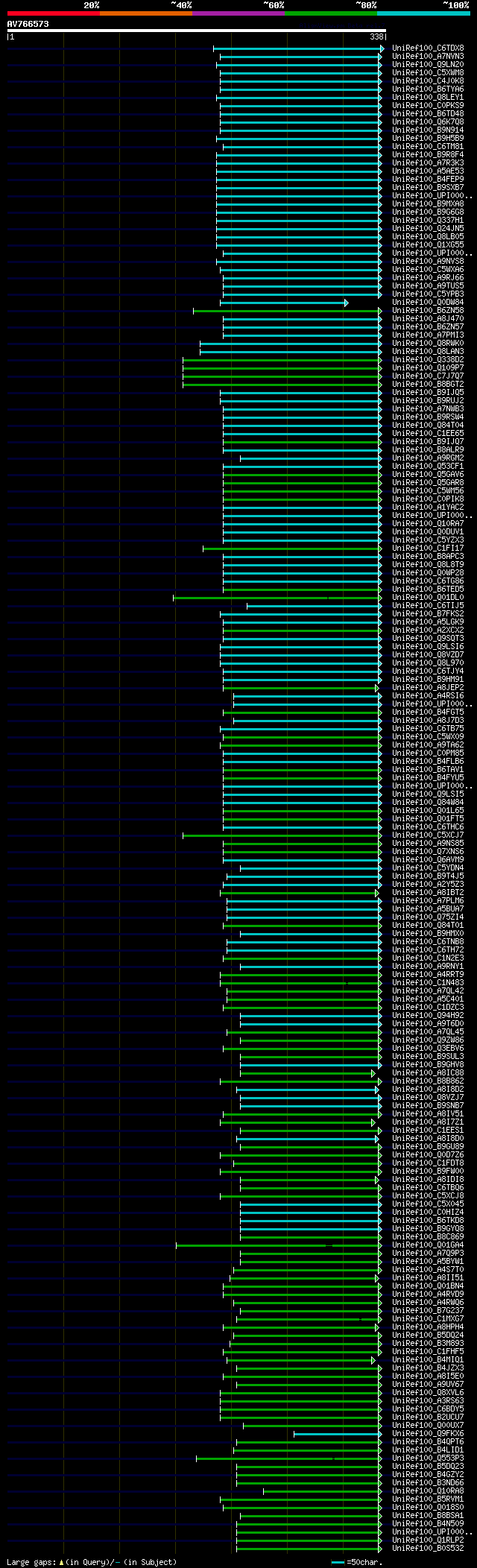Select label UniRef100_C0PKS9
Screen dimensions: 477x1568
(428, 106)
